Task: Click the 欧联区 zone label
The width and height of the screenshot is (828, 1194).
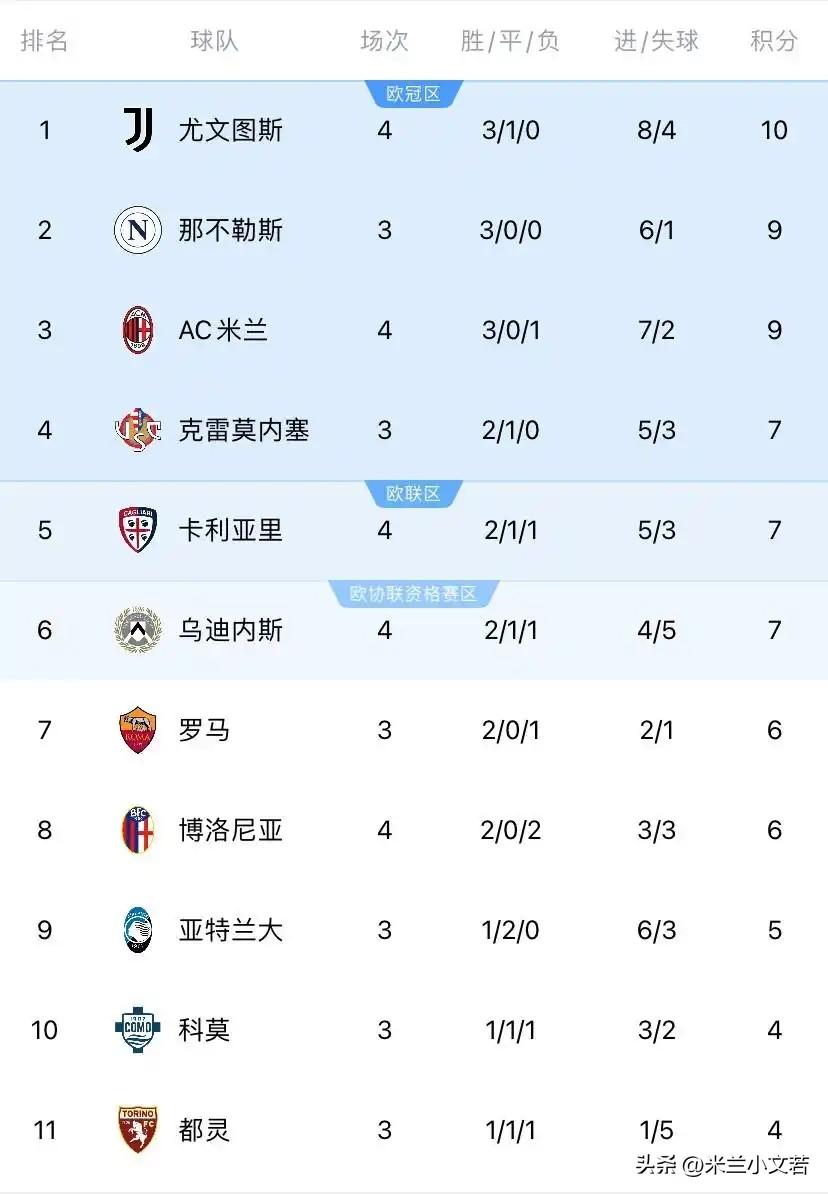Action: point(414,493)
